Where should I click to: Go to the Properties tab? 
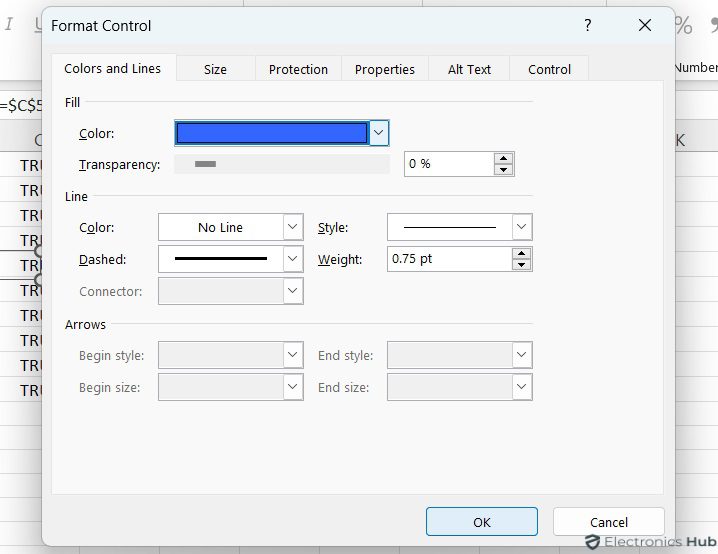[384, 69]
